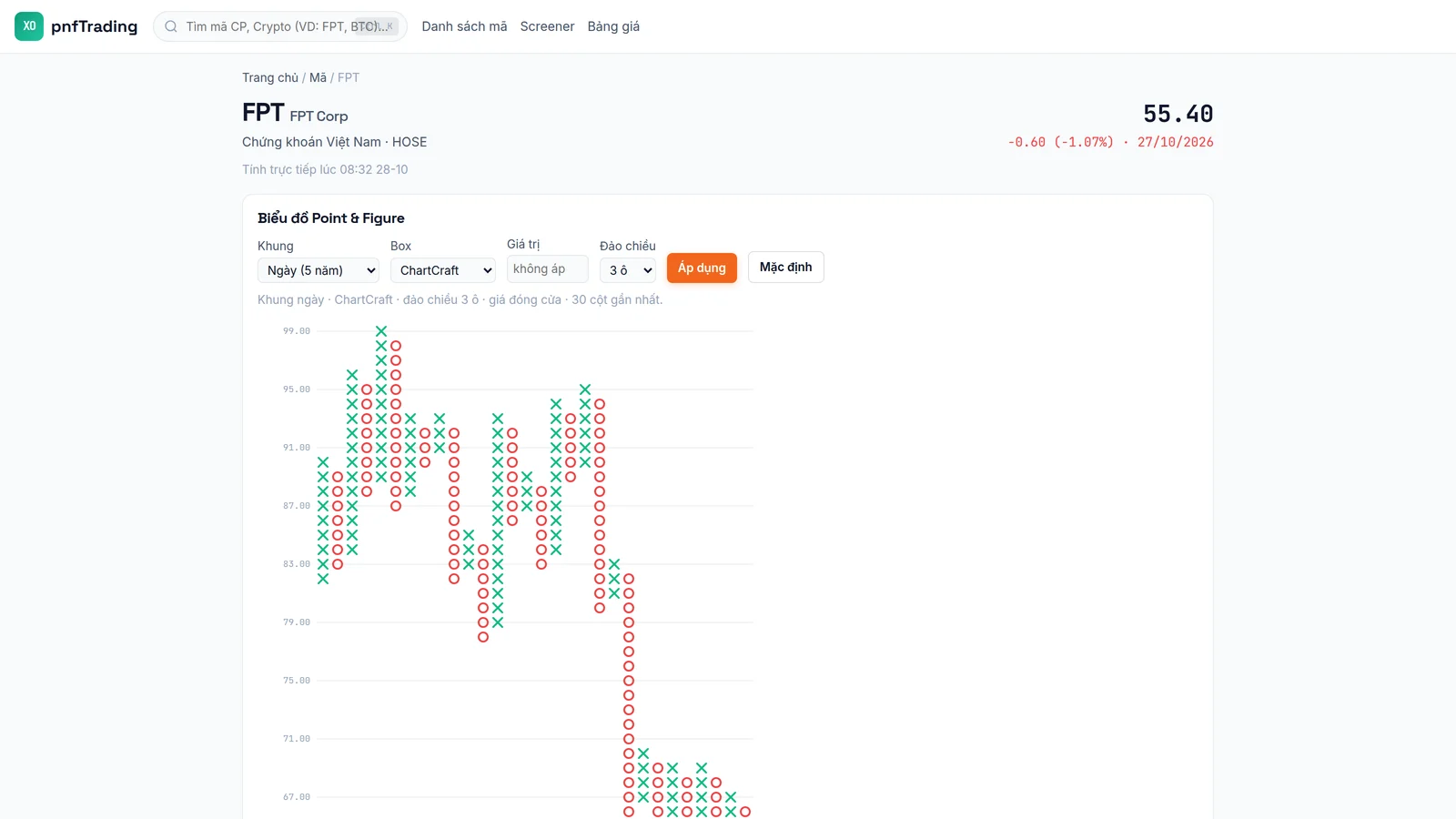The height and width of the screenshot is (819, 1456).
Task: Open the Danh sách mã menu
Action: pyautogui.click(x=464, y=26)
